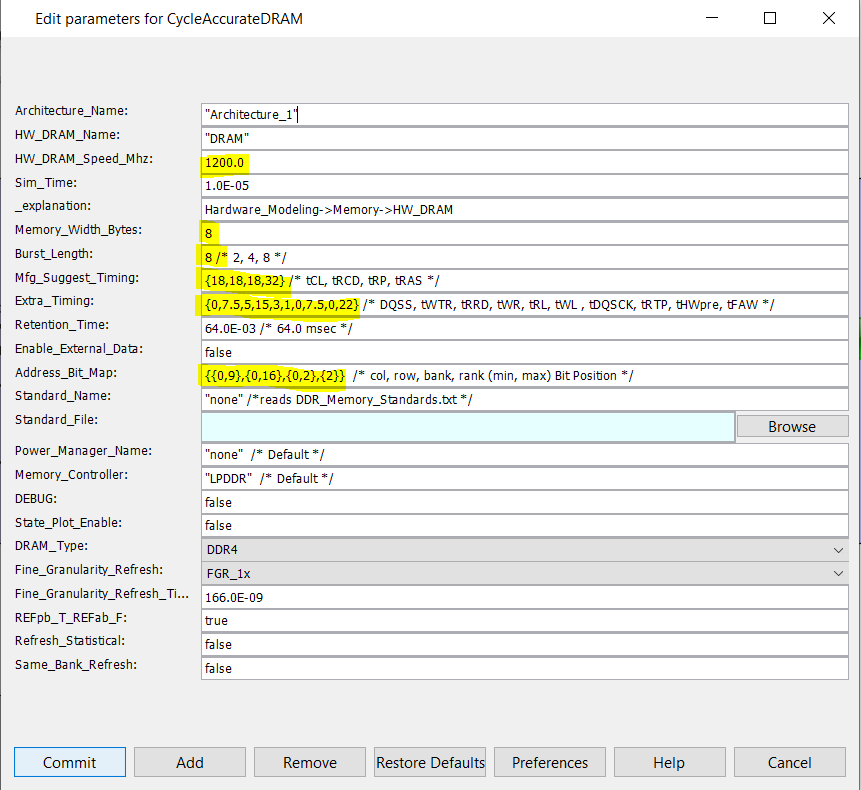Minimize the Edit parameters window
Viewport: 861px width, 790px height.
[x=712, y=18]
